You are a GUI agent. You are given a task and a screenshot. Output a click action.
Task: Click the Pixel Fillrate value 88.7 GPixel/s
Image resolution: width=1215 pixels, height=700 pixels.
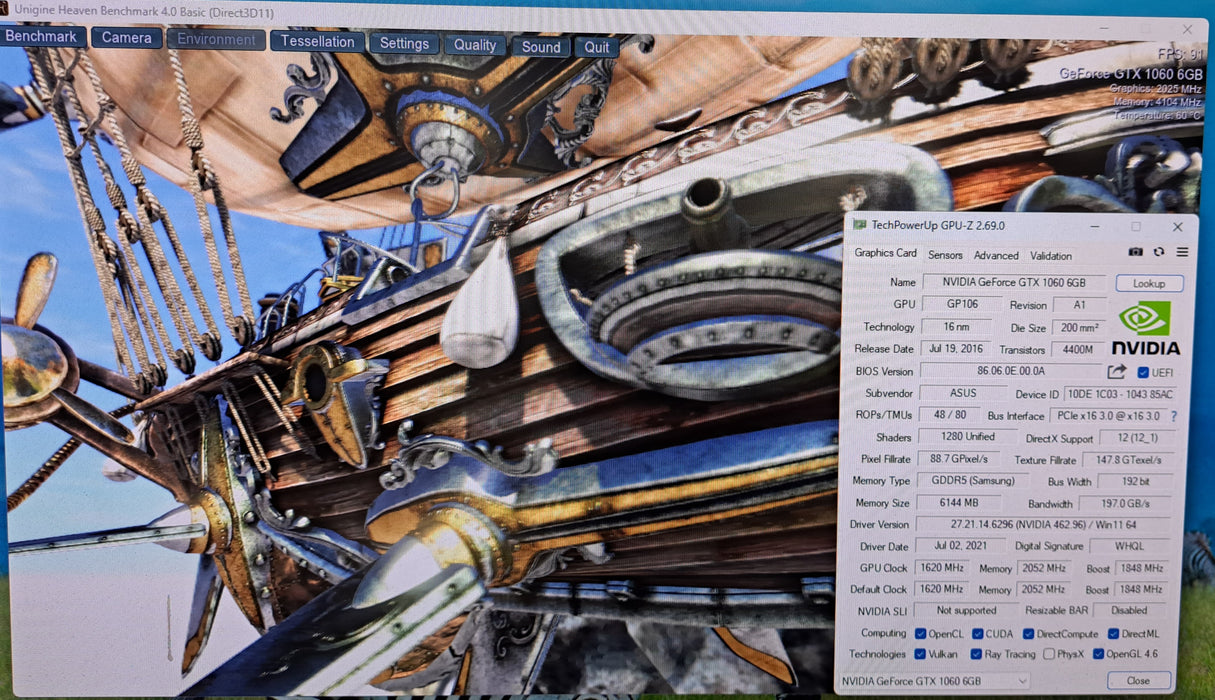pos(959,459)
